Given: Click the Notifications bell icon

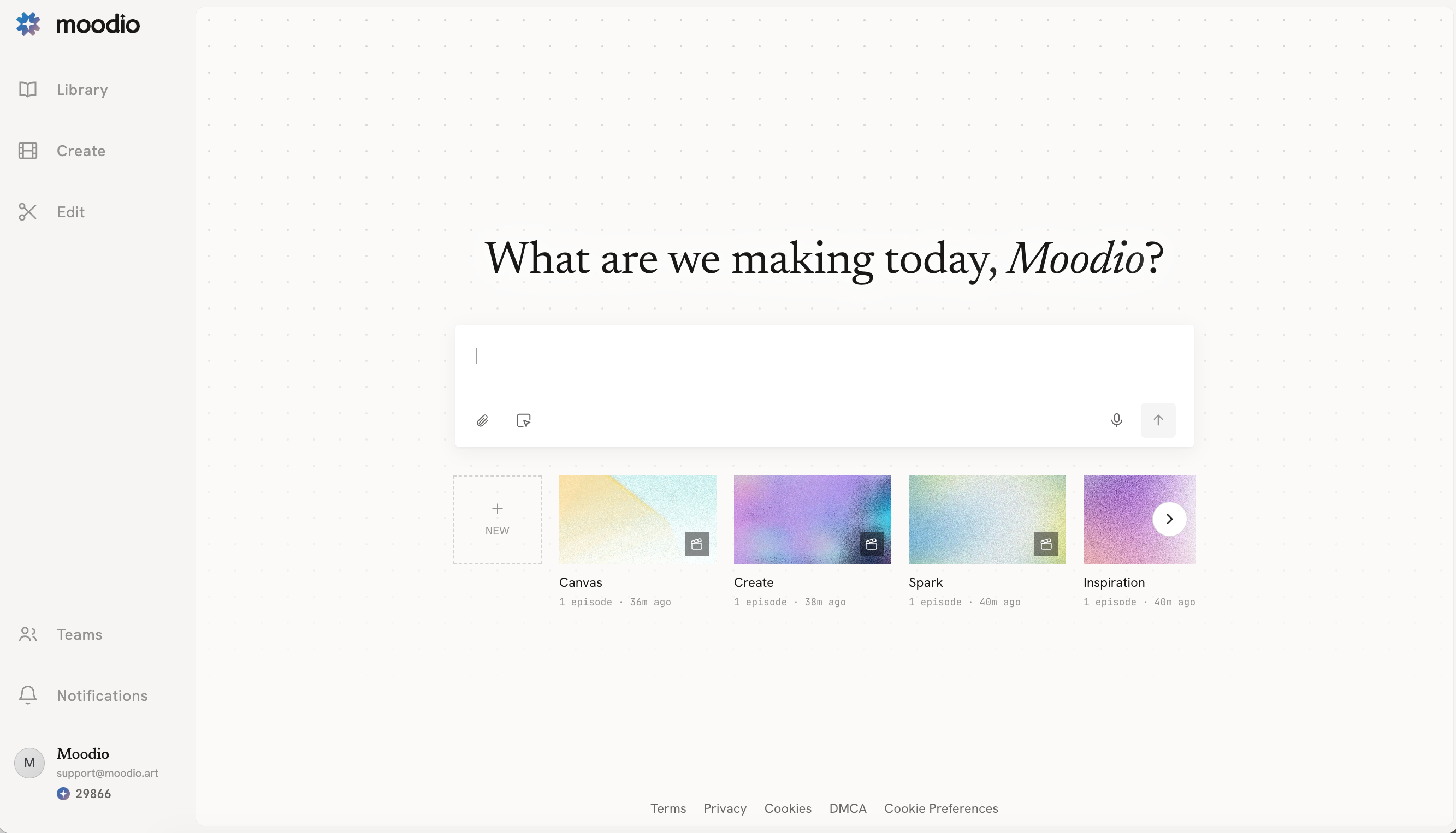Looking at the screenshot, I should [27, 695].
